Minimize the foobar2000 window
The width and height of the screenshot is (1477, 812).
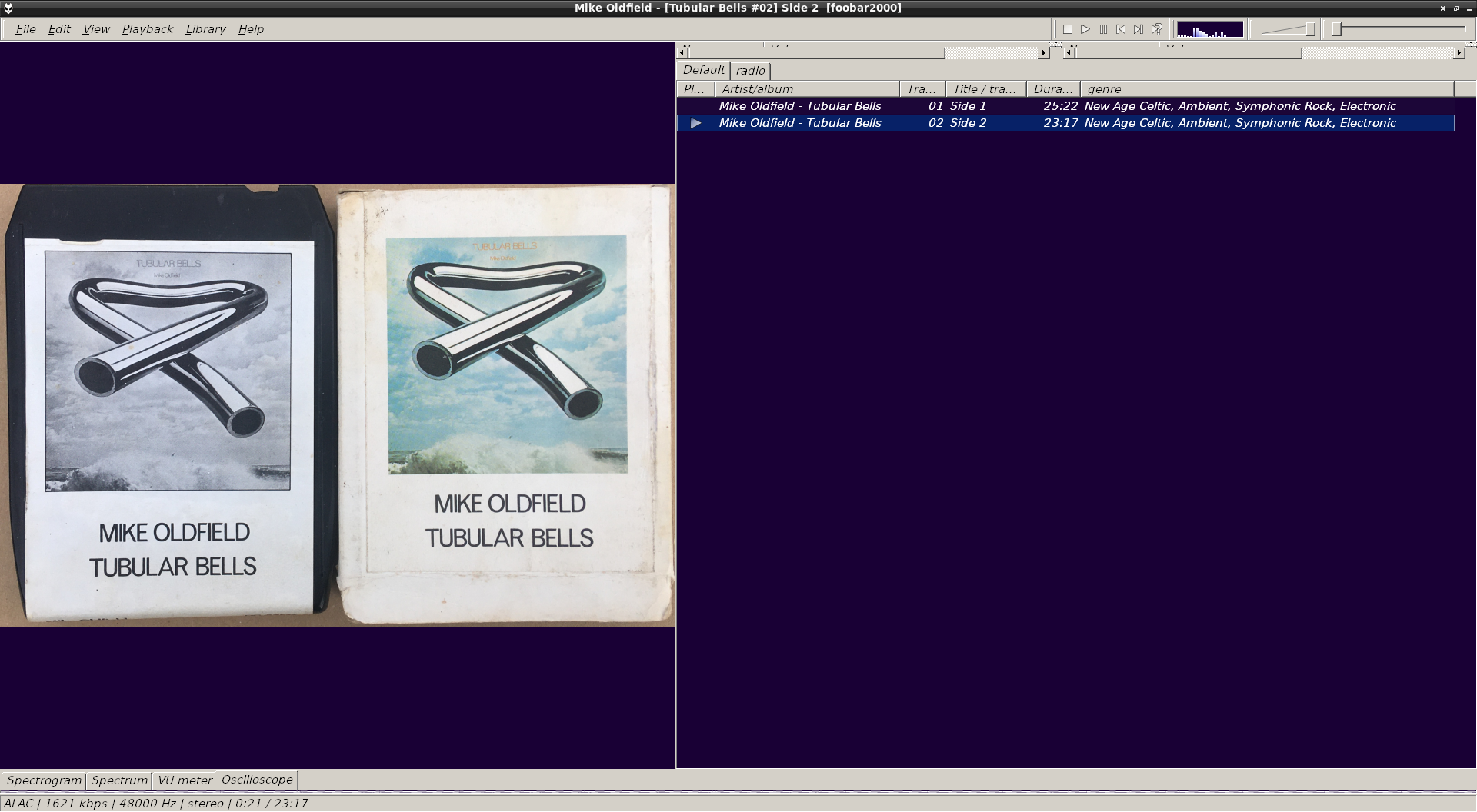[x=1469, y=8]
